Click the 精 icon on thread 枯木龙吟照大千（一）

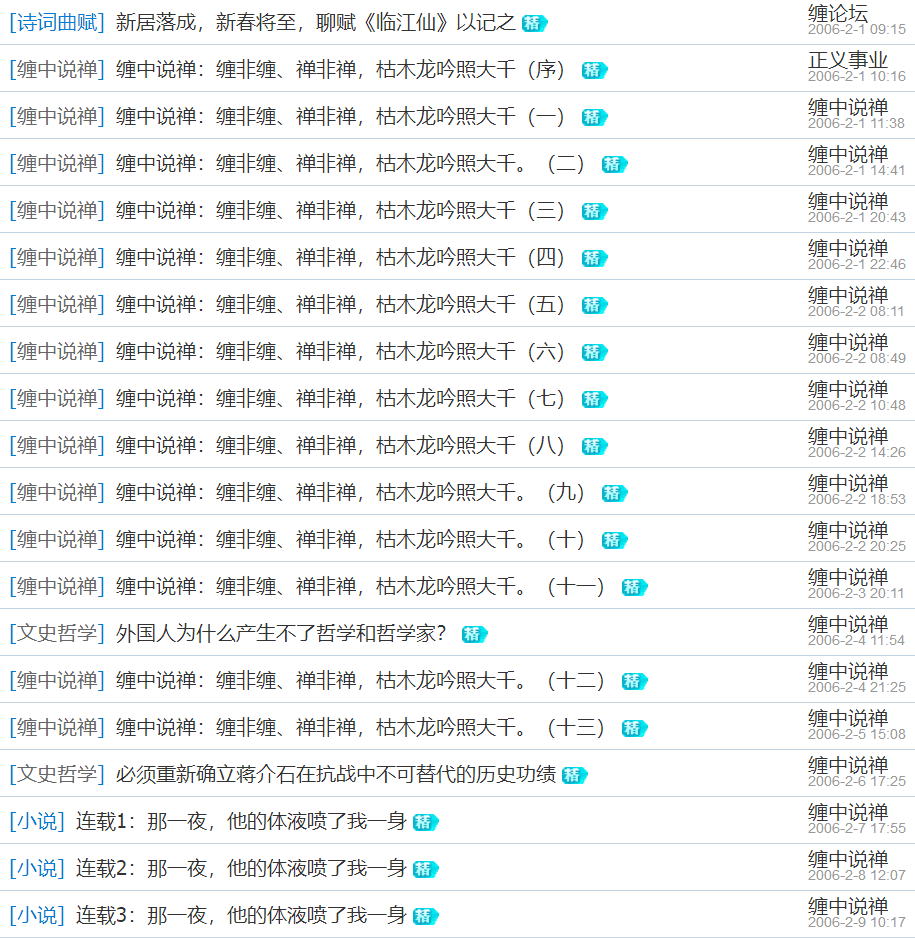point(593,117)
